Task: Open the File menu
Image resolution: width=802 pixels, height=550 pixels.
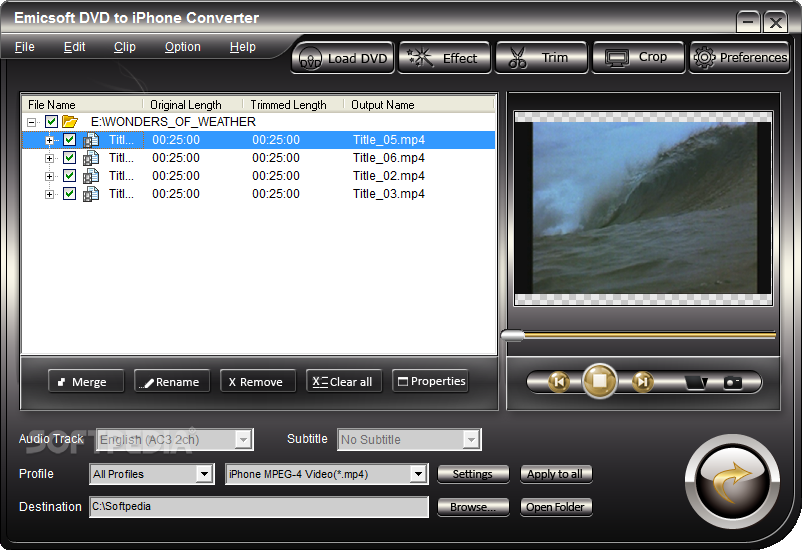Action: point(25,47)
